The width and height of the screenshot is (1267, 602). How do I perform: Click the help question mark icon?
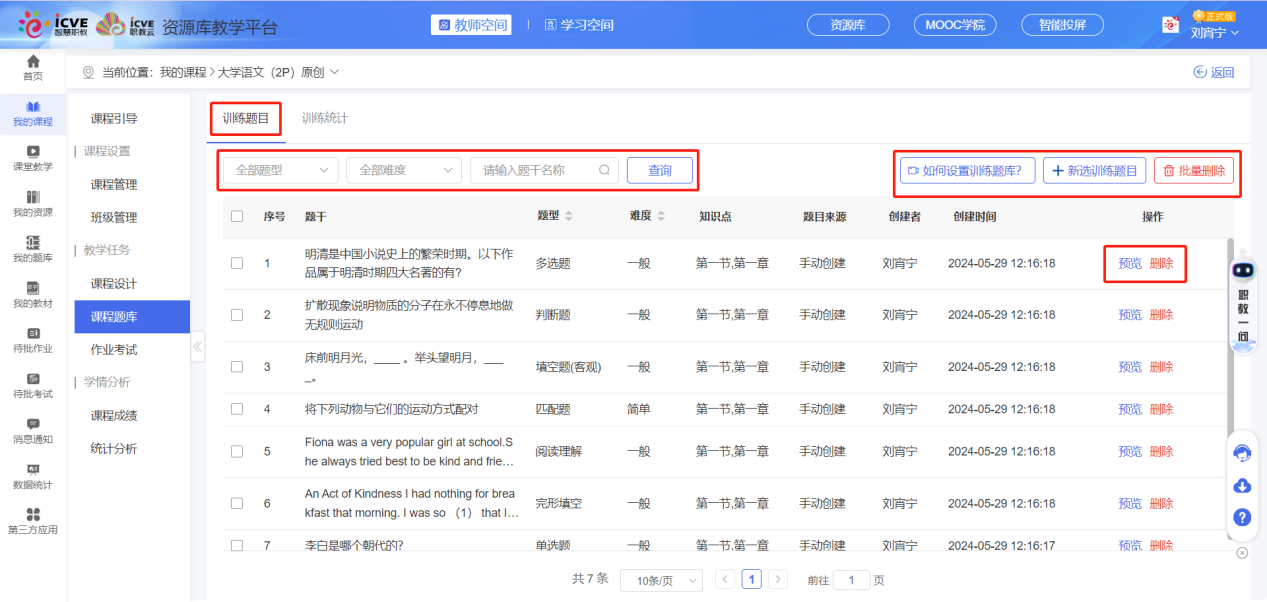click(x=1242, y=517)
